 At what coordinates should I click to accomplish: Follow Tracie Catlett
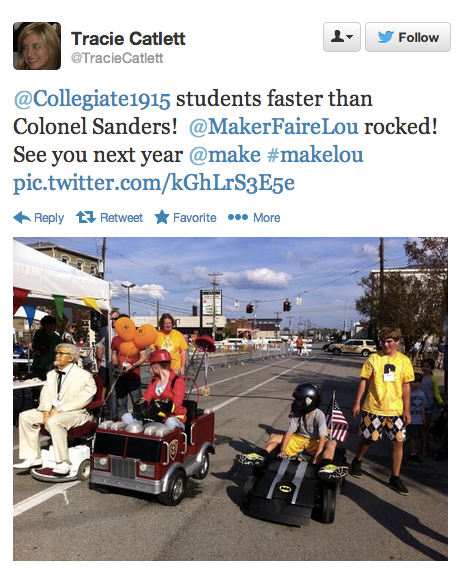pyautogui.click(x=408, y=37)
